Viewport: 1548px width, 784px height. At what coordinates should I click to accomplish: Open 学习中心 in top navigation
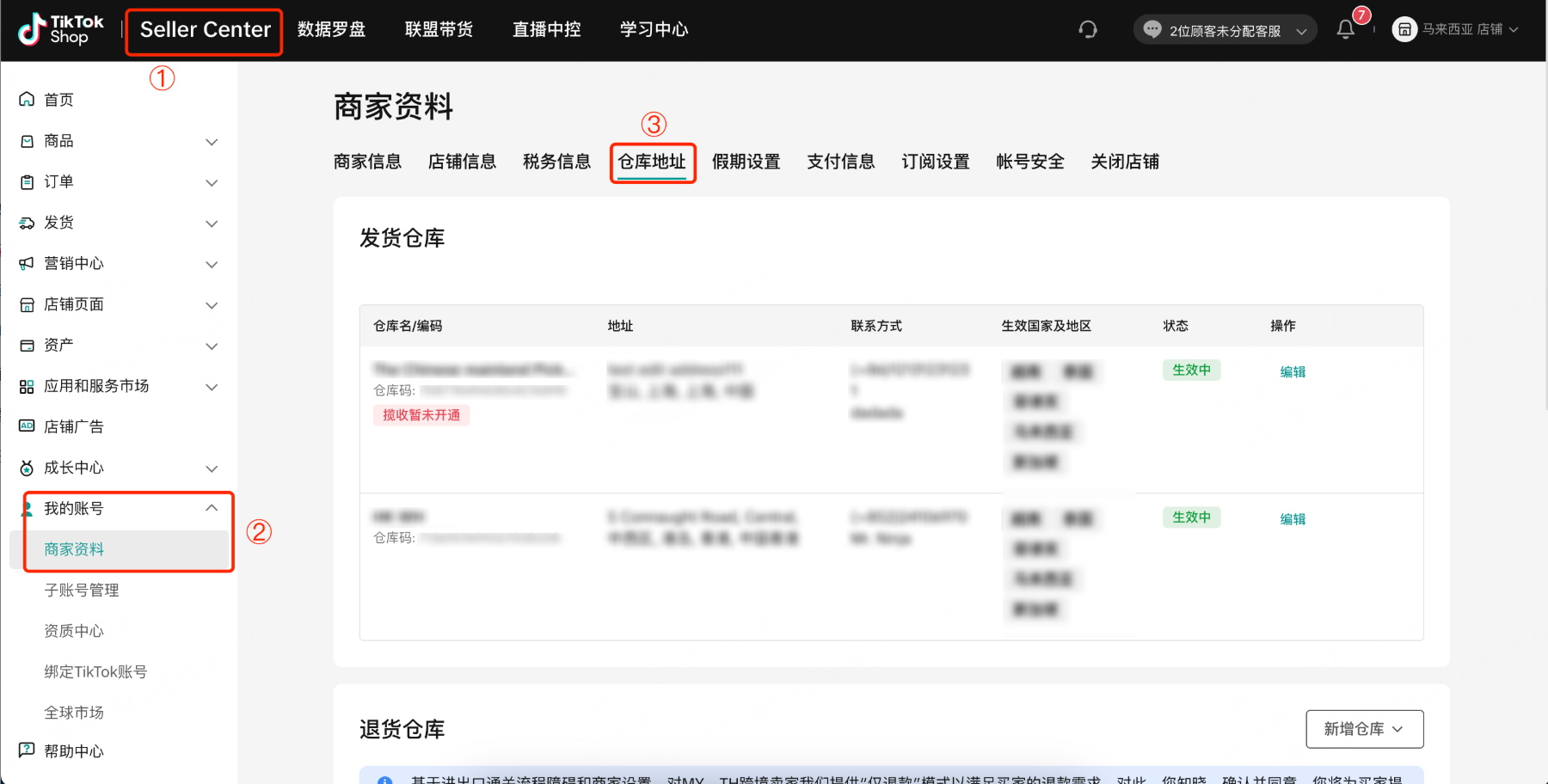(x=654, y=30)
